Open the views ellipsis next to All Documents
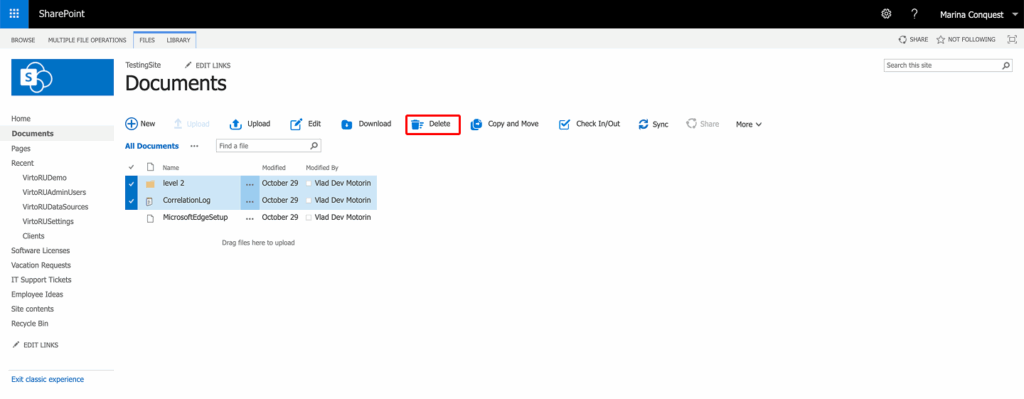The width and height of the screenshot is (1024, 399). (194, 146)
